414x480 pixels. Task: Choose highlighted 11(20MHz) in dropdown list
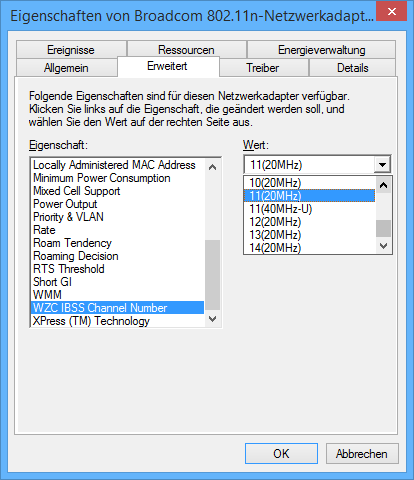point(309,196)
